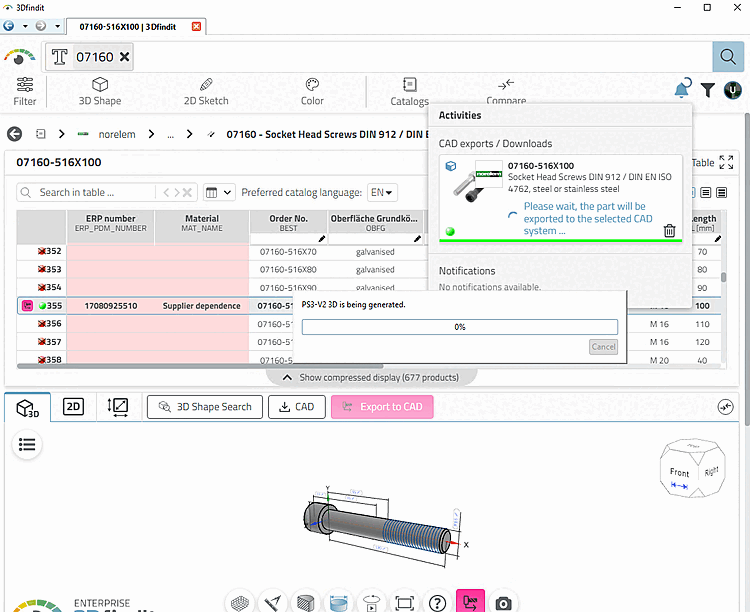
Task: Toggle wireframe display mode
Action: coord(240,602)
